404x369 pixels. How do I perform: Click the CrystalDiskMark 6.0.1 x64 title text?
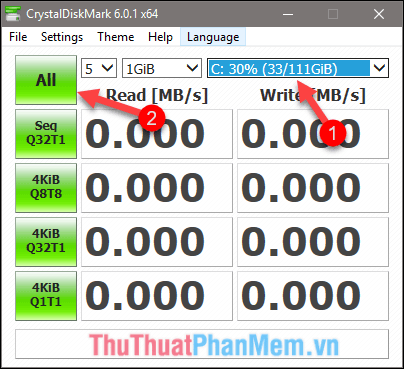coord(92,14)
